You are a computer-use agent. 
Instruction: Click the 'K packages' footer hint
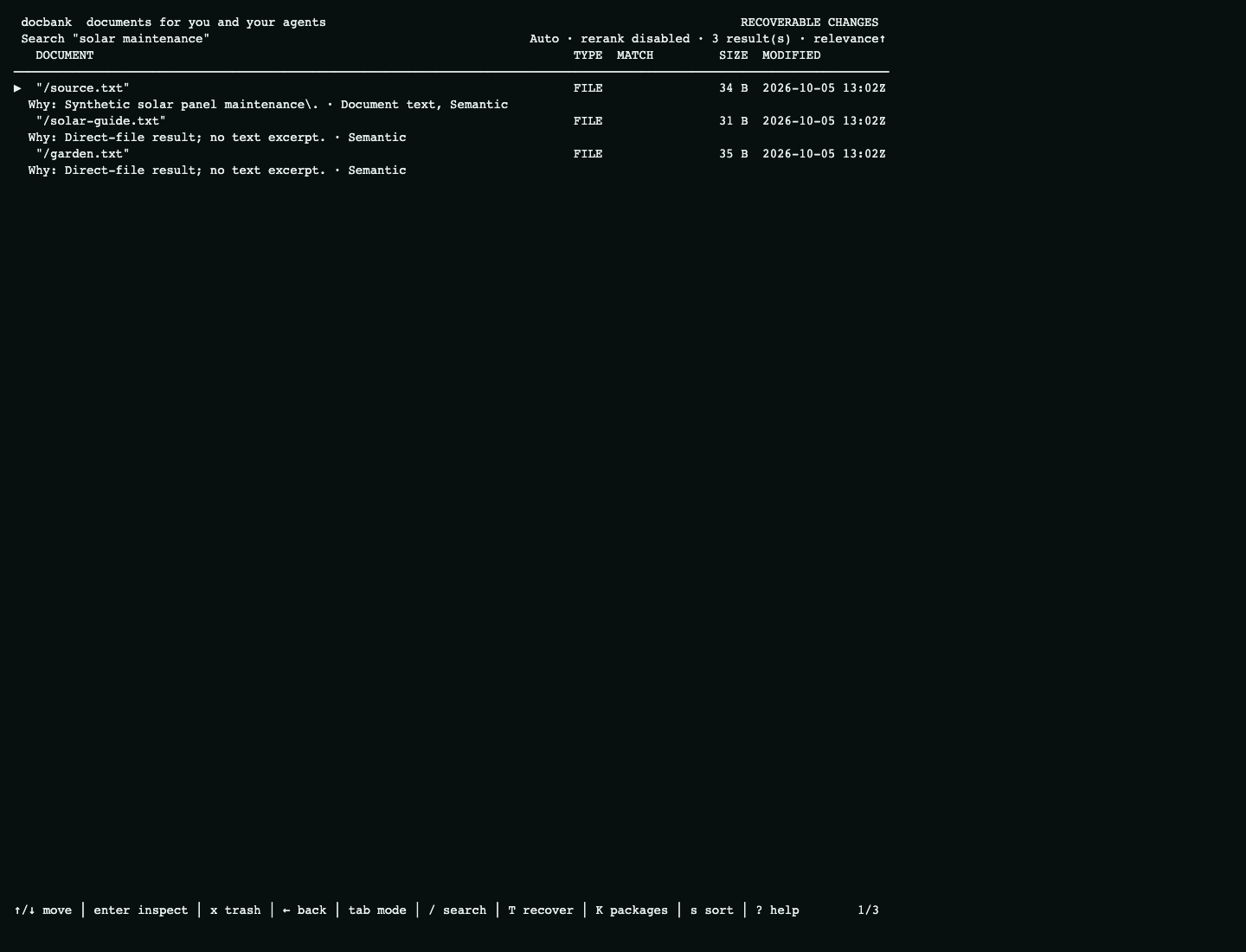tap(632, 910)
